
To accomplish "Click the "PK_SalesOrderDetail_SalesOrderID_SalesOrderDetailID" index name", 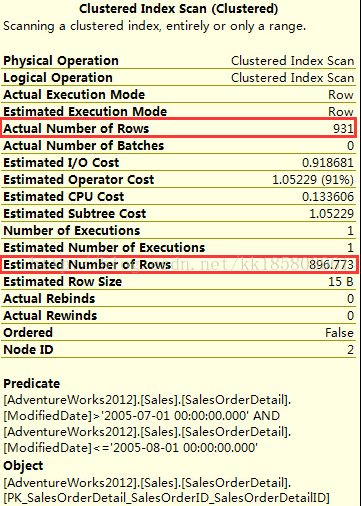I will point(166,498).
